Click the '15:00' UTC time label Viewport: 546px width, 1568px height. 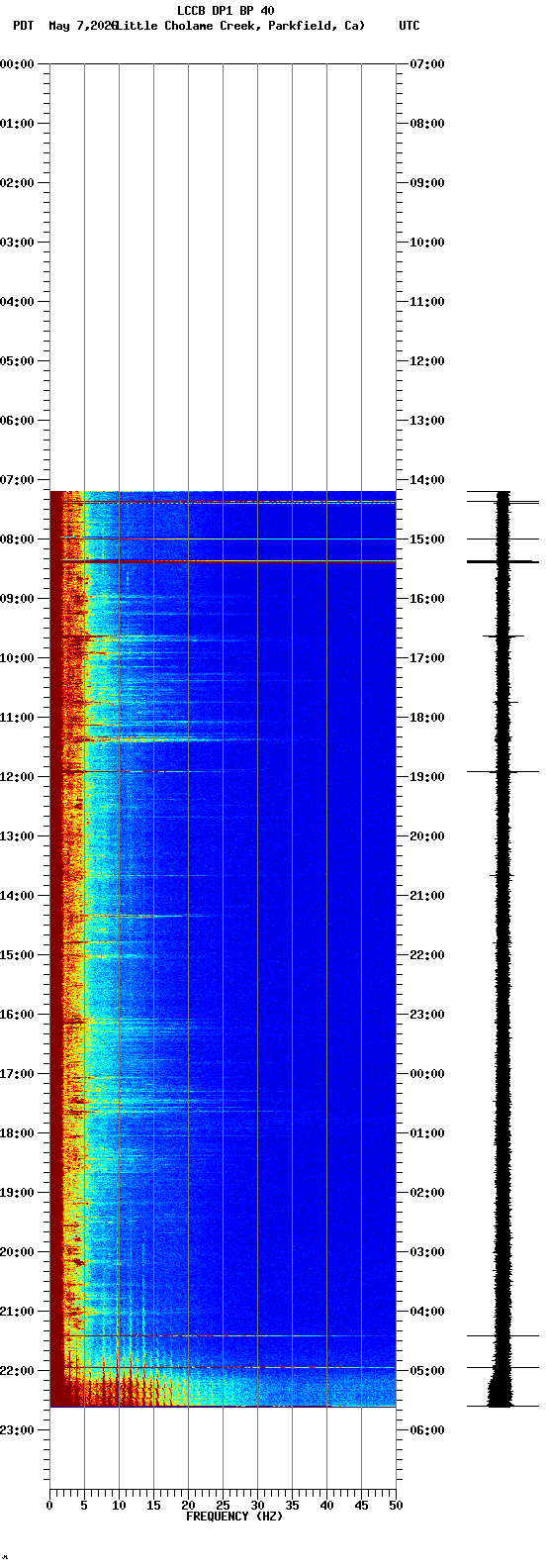click(x=427, y=539)
